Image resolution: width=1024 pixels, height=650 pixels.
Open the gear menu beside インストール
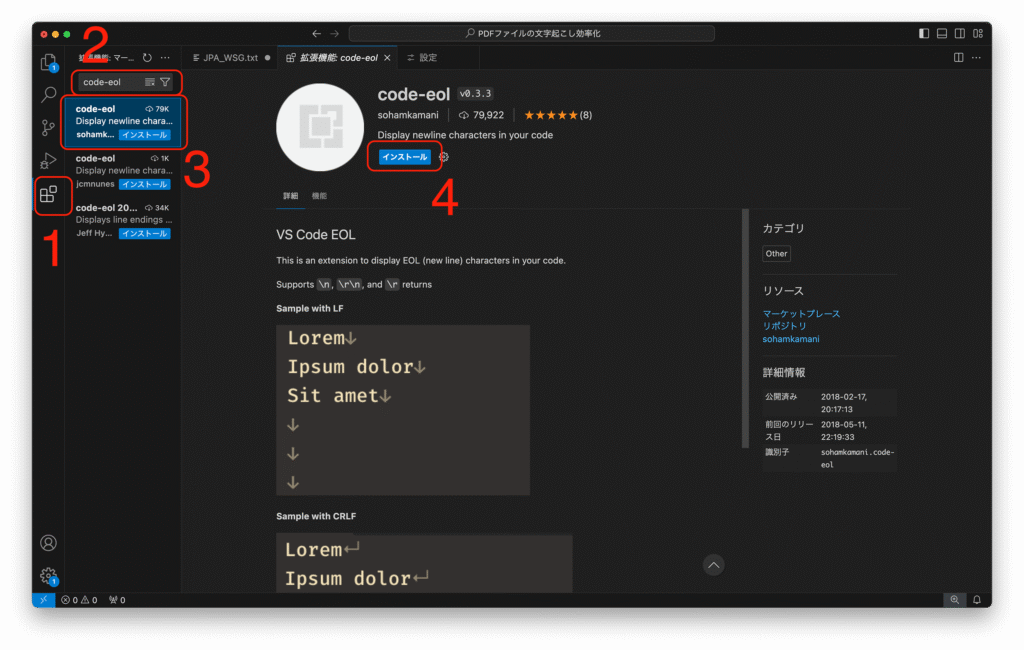click(x=444, y=157)
